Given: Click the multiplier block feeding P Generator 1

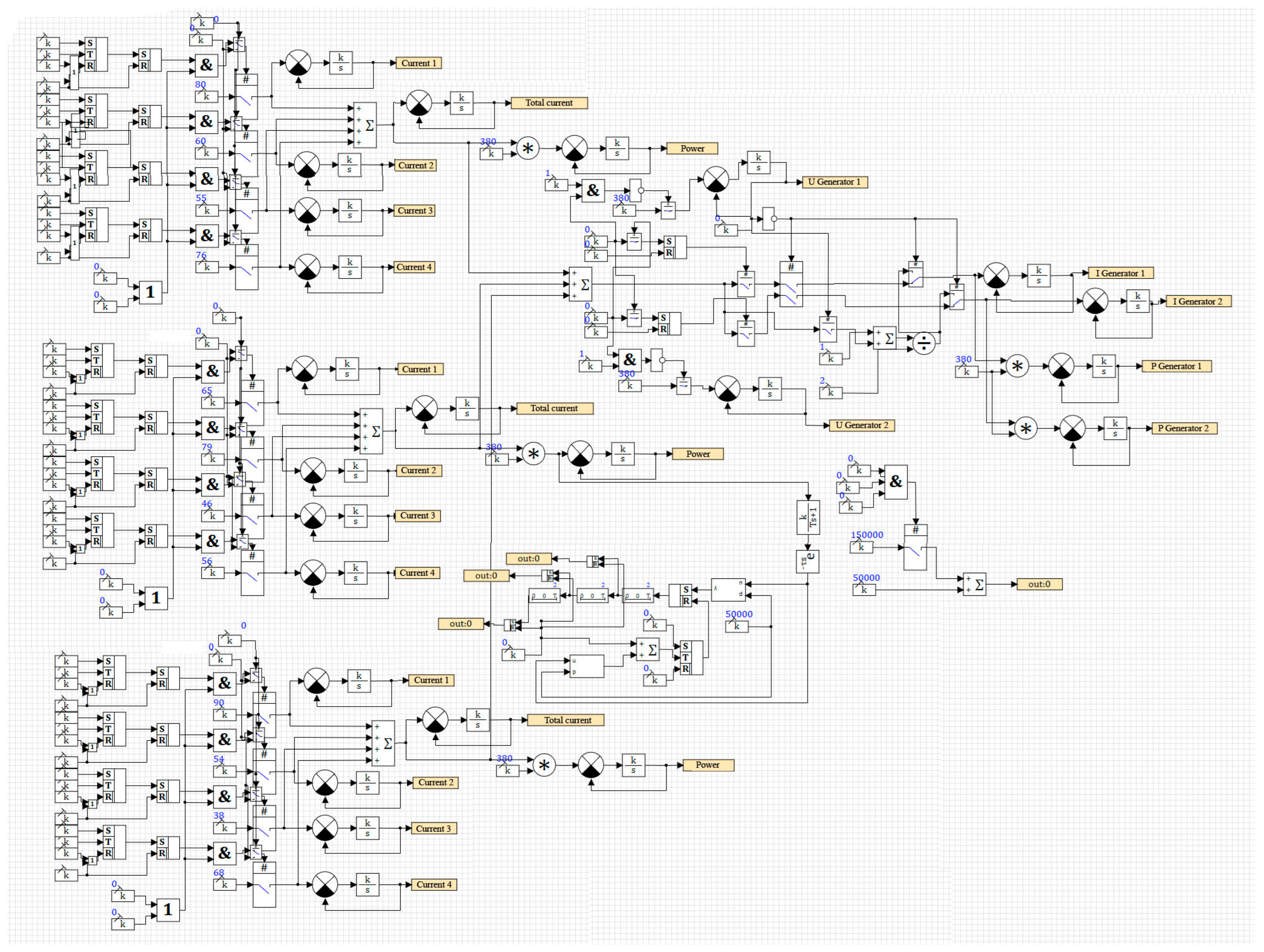Looking at the screenshot, I should point(1017,366).
